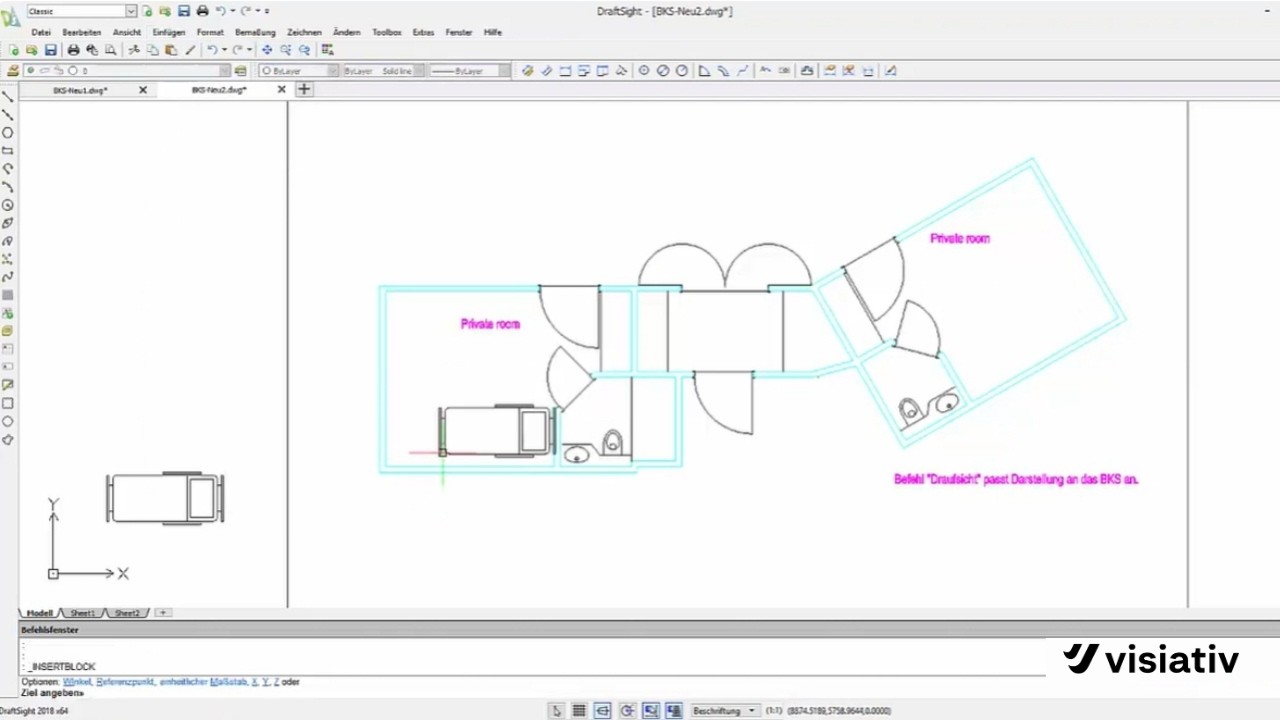
Task: Toggle Polar tracking in the status bar
Action: tap(627, 711)
